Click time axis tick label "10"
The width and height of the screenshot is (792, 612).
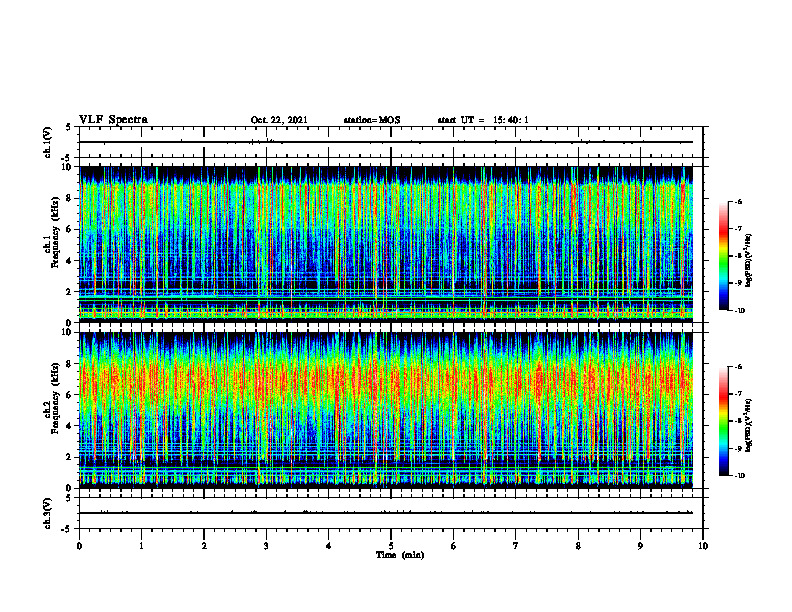tap(703, 546)
